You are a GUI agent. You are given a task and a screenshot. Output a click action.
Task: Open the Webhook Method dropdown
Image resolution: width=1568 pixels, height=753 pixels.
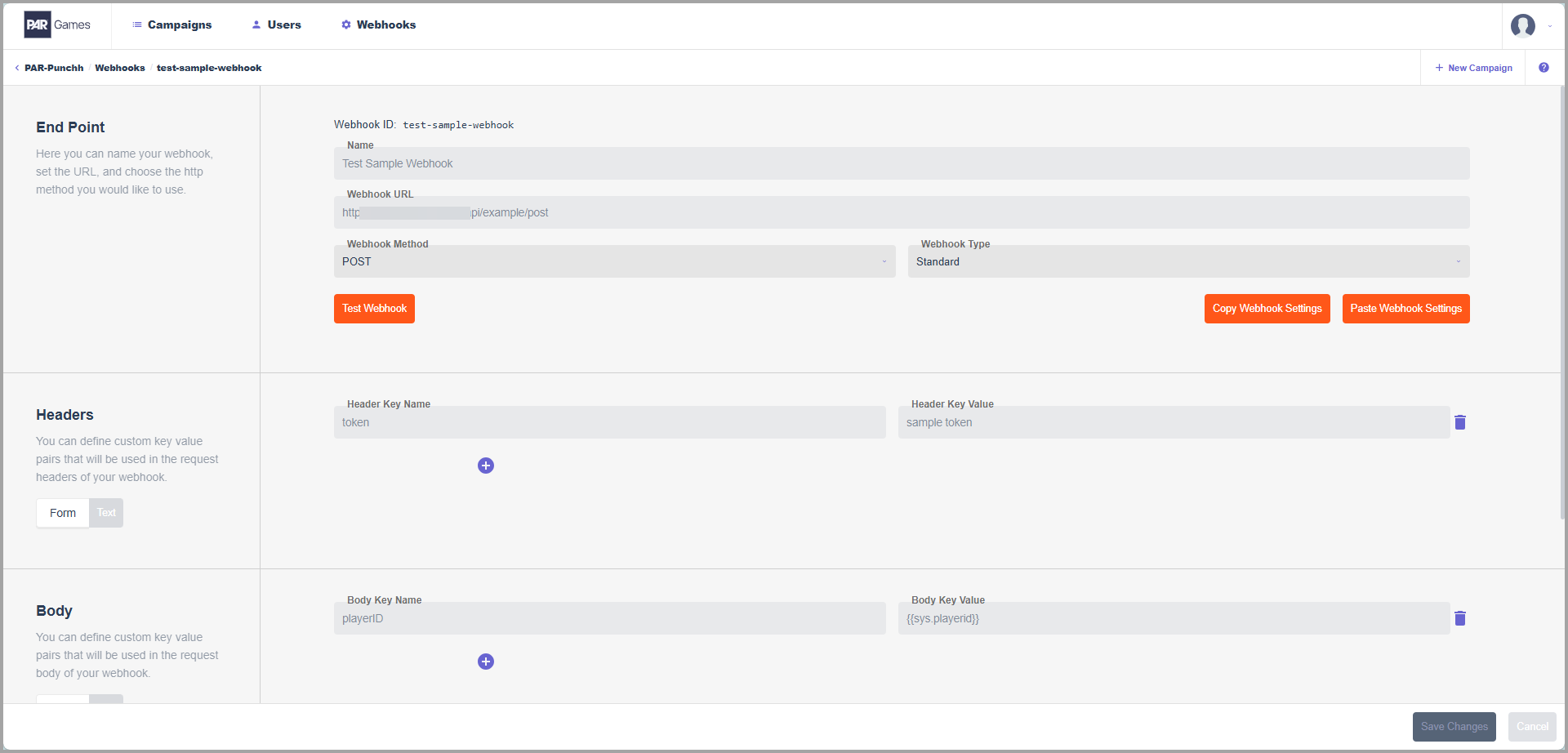[x=614, y=261]
